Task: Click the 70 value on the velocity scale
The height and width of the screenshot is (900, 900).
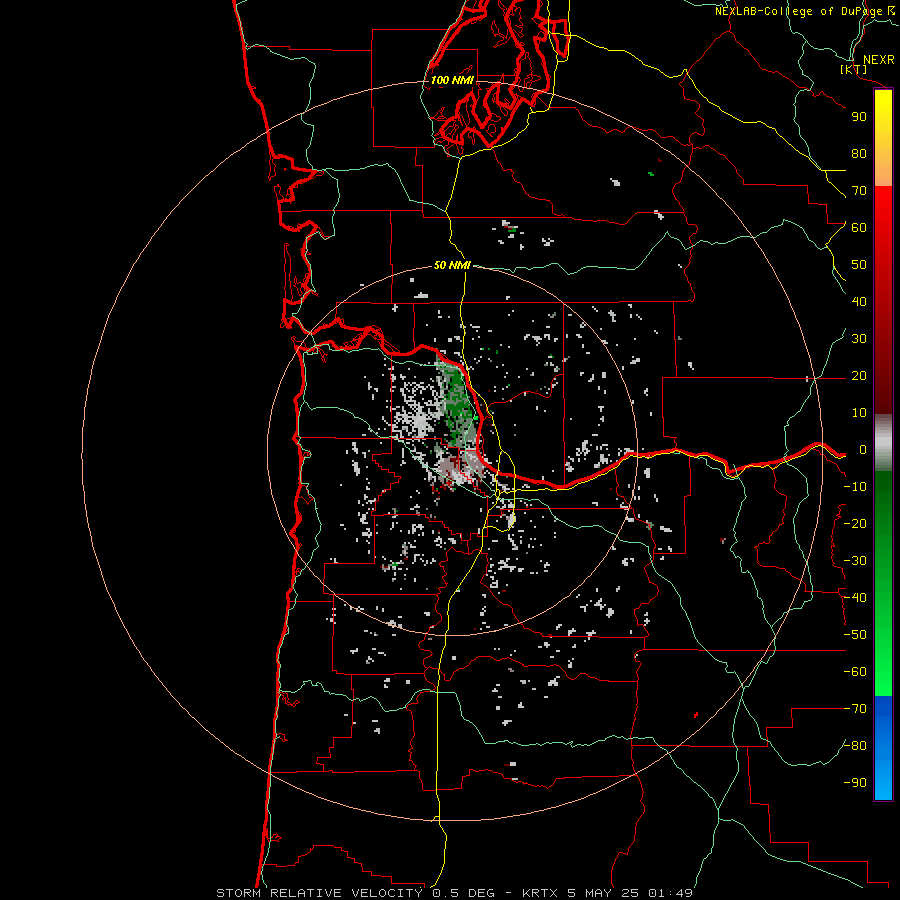Action: click(x=859, y=191)
